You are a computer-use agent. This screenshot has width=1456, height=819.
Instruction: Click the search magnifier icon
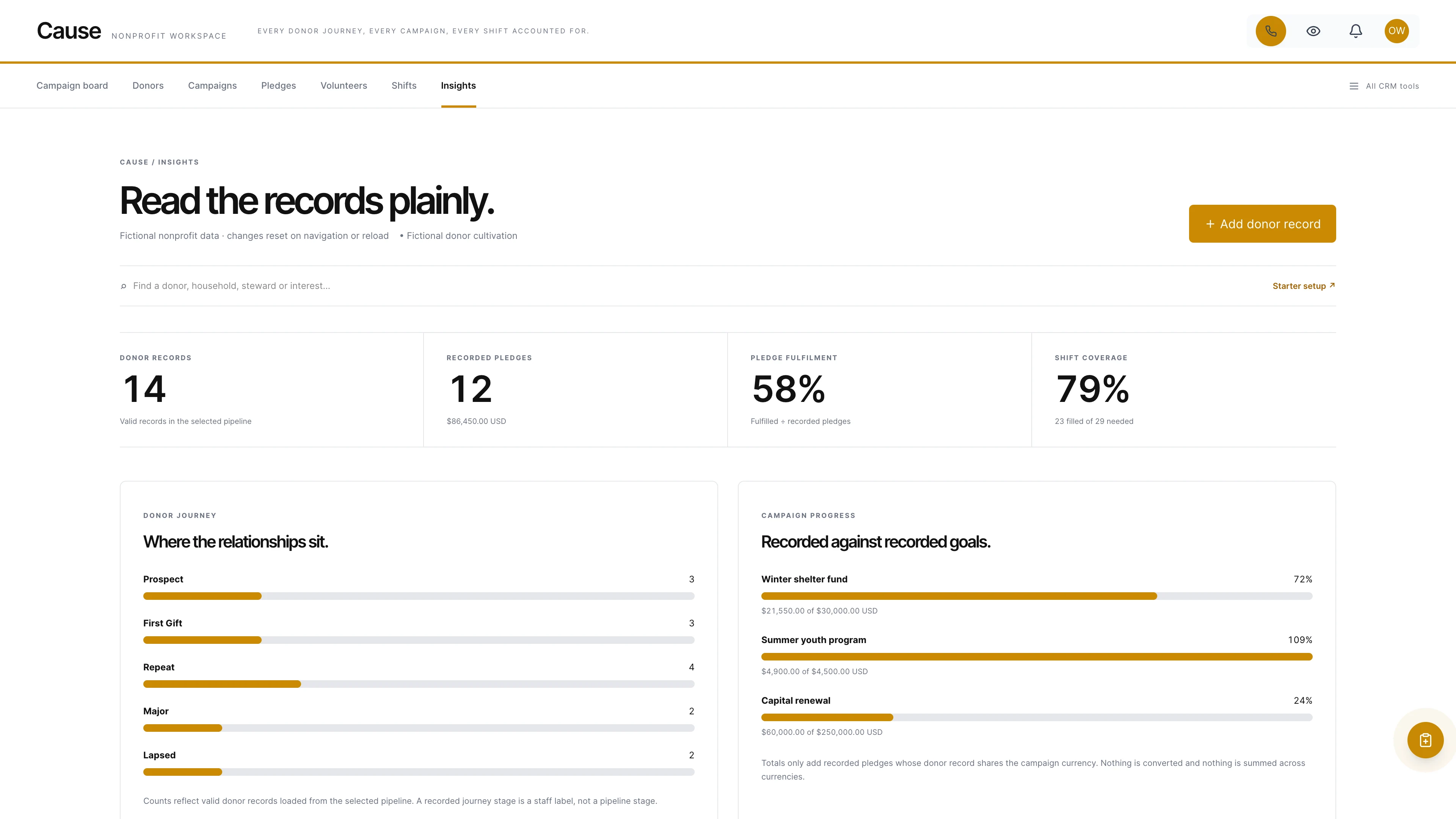pos(123,286)
